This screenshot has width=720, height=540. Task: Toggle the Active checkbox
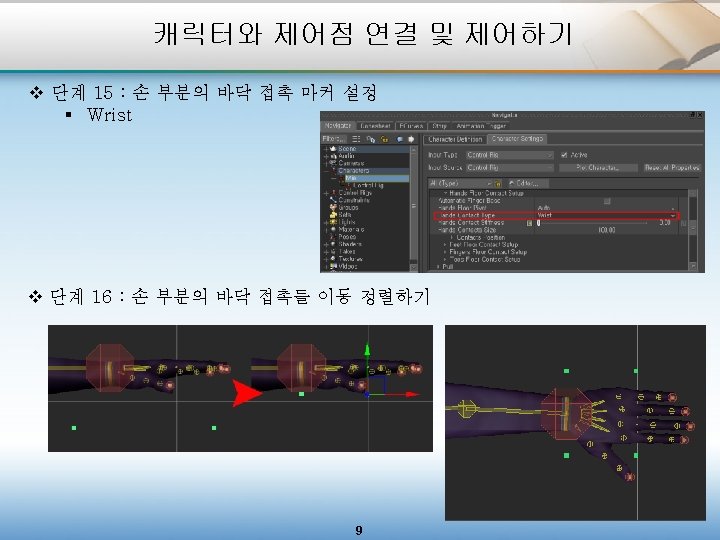tap(564, 155)
